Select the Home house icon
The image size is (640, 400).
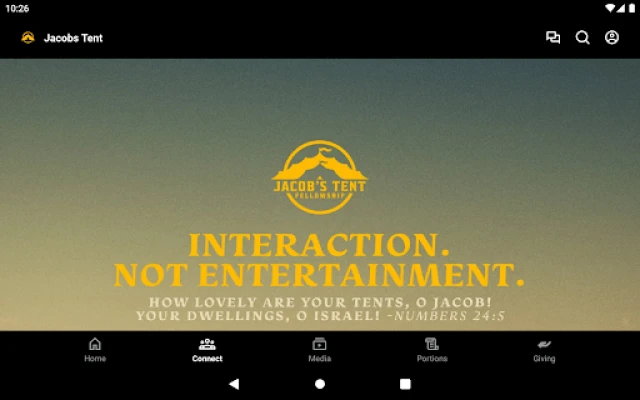95,344
